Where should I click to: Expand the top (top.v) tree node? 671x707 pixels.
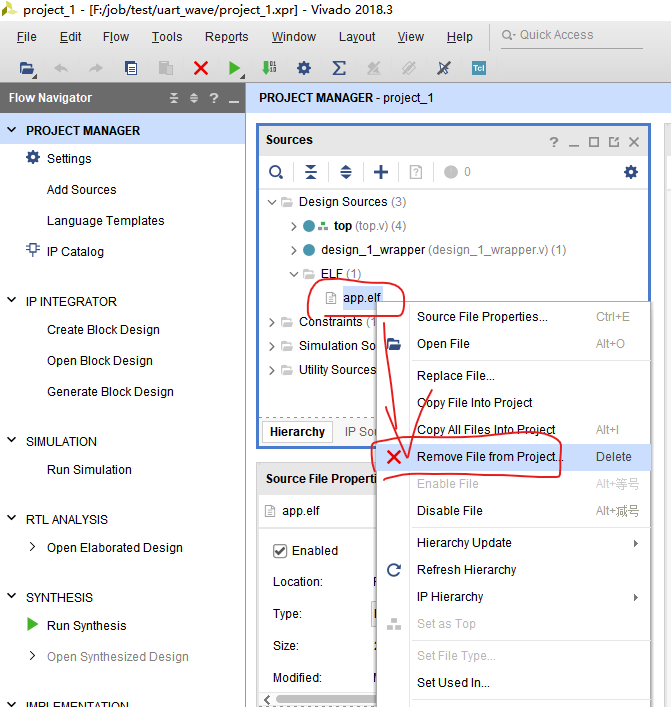click(294, 226)
